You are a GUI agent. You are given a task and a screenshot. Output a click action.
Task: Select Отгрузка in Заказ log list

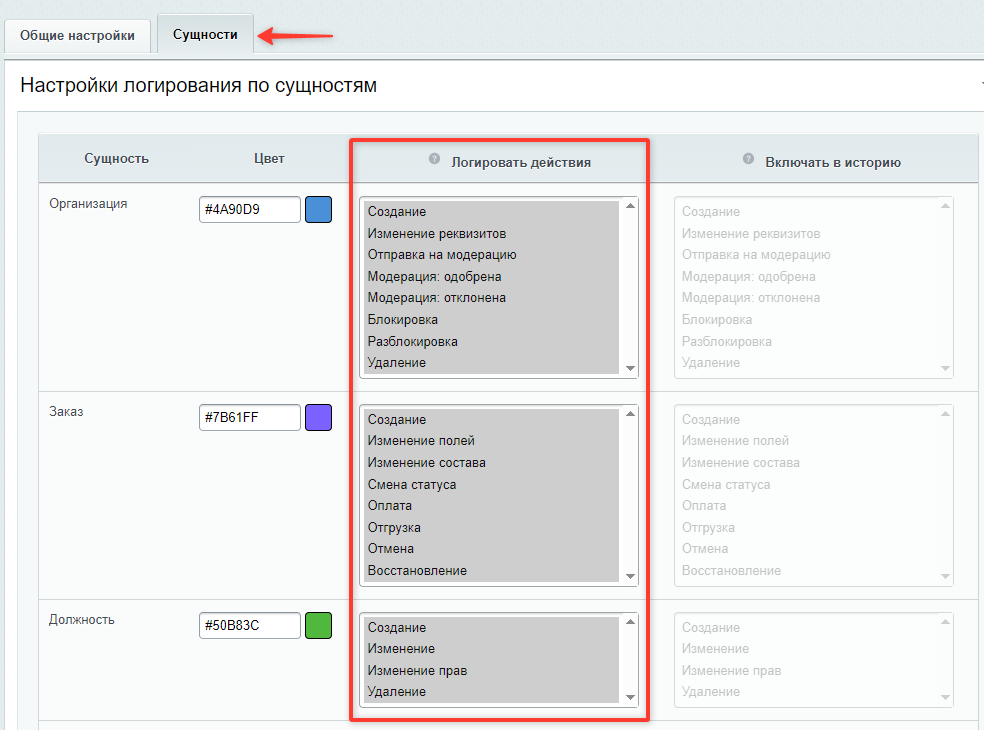[491, 527]
